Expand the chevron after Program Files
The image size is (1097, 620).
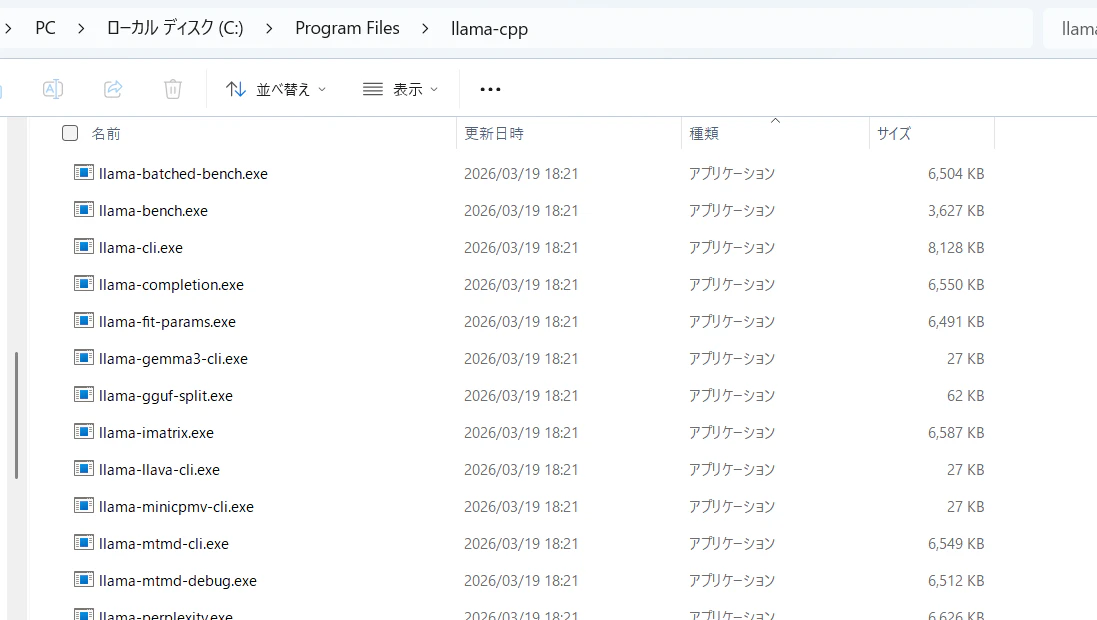(x=425, y=29)
